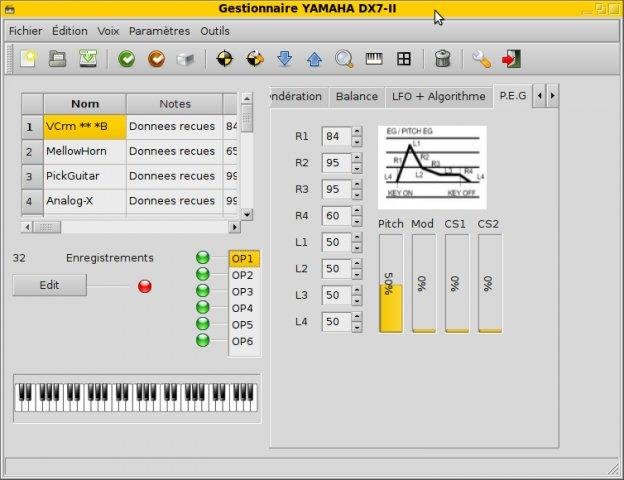Toggle the green LED for OP5
This screenshot has width=624, height=480.
click(203, 324)
